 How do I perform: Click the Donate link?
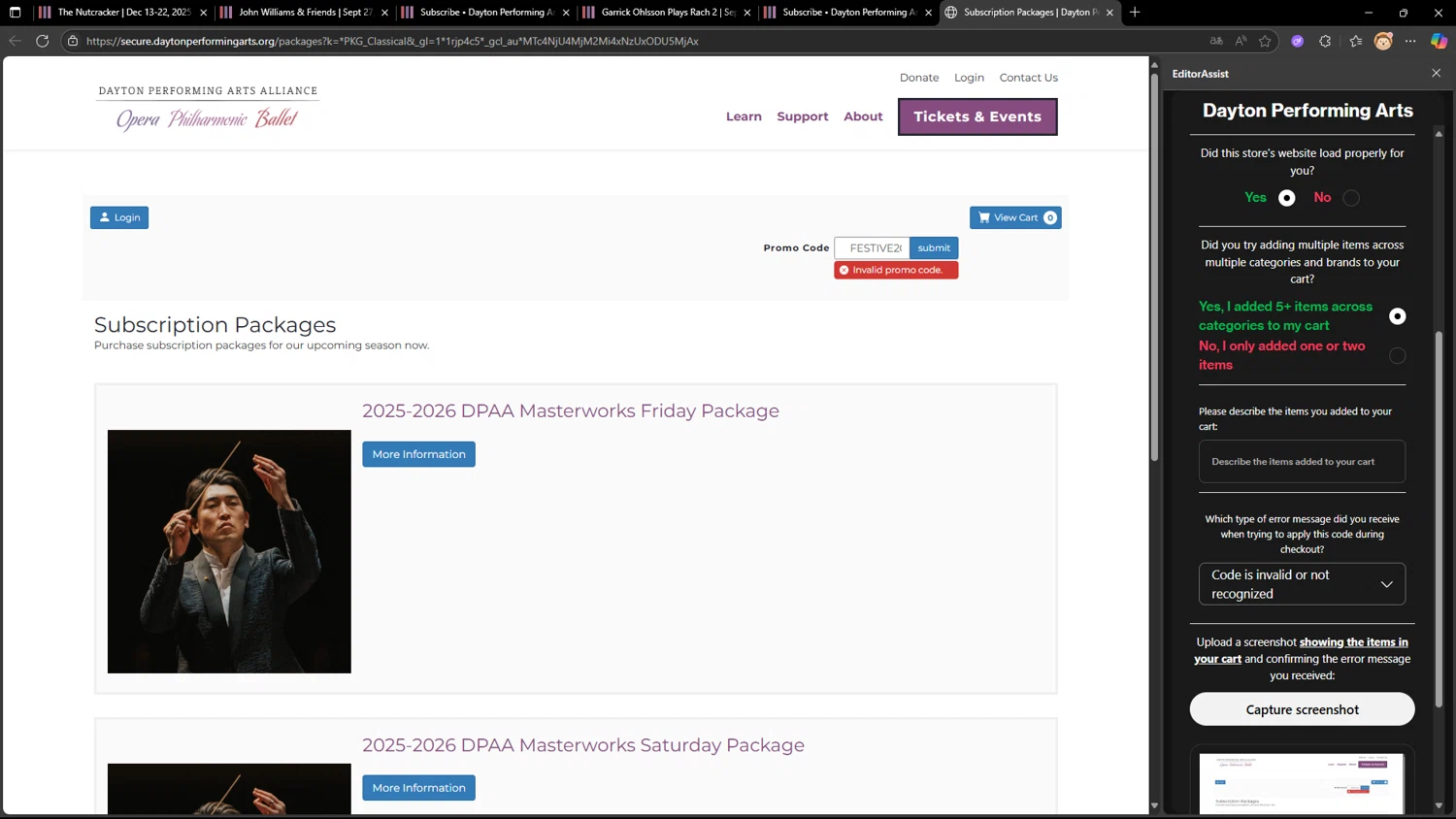pos(919,78)
